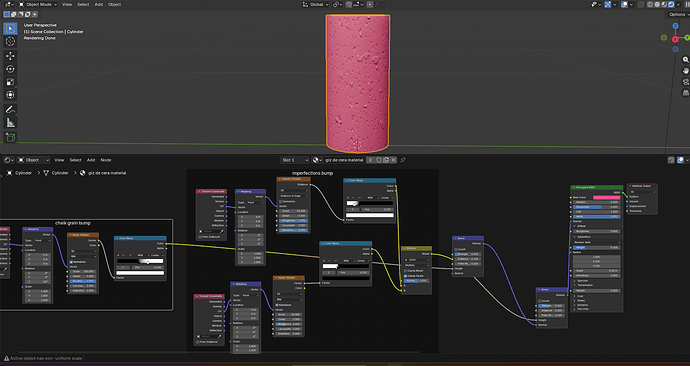Select the Select Box tool in viewport toolbar
The width and height of the screenshot is (690, 366).
(10, 28)
